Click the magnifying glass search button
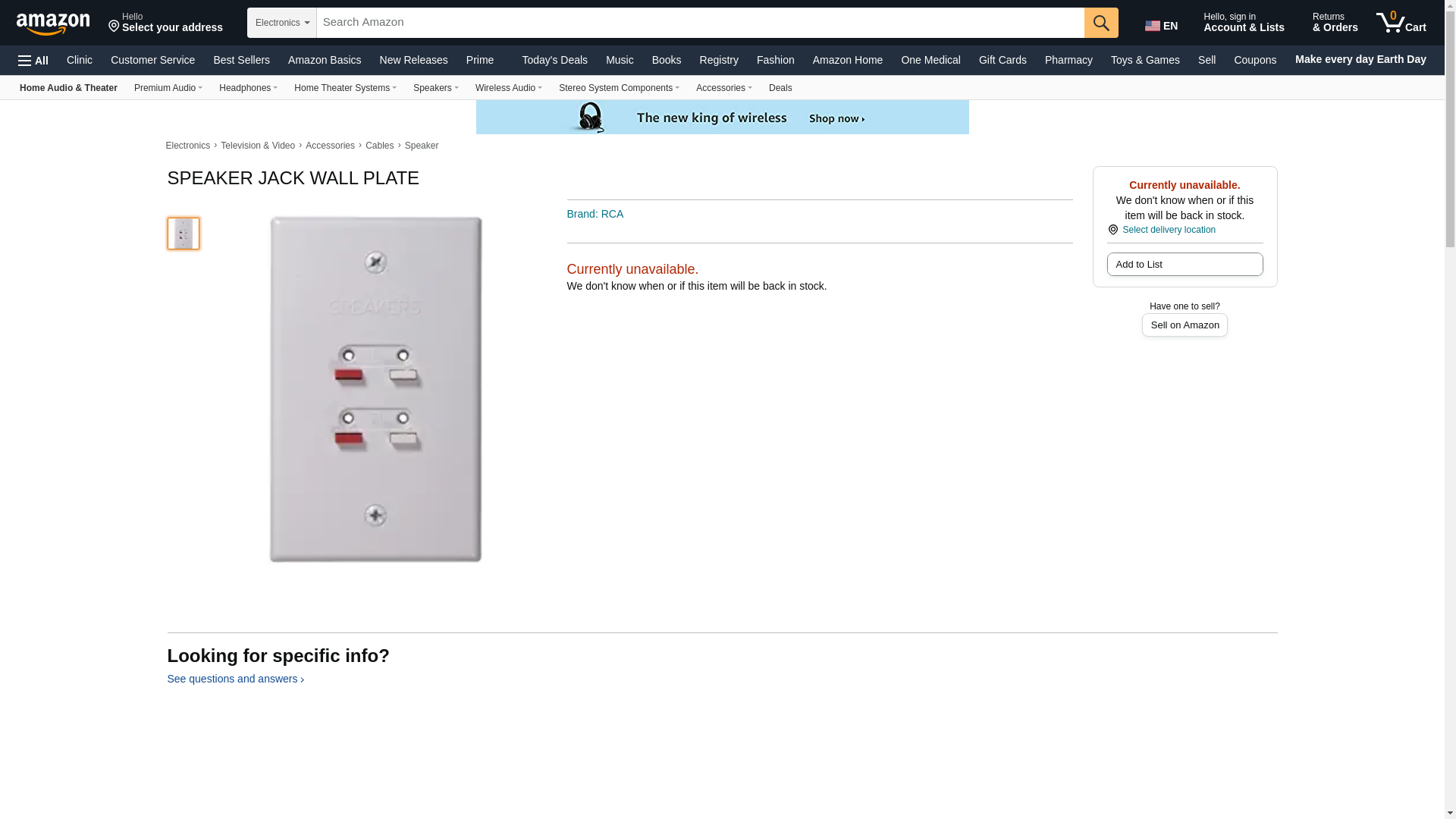The height and width of the screenshot is (819, 1456). 1100,23
